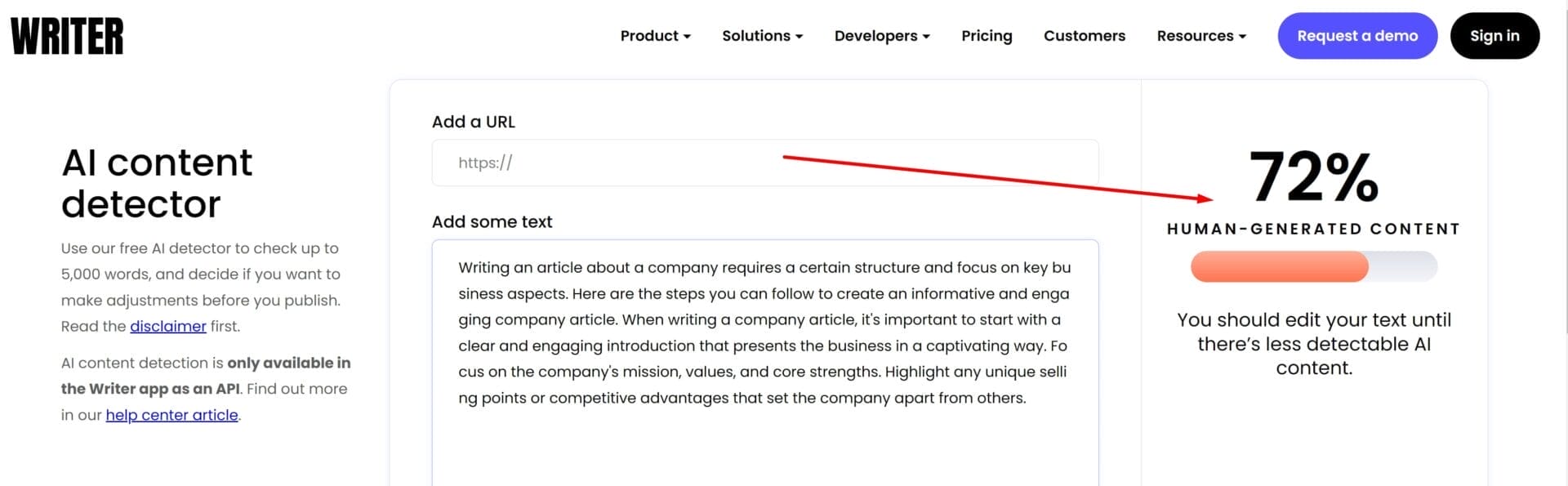This screenshot has width=1568, height=486.
Task: Click the AI content detector heading
Action: [157, 183]
